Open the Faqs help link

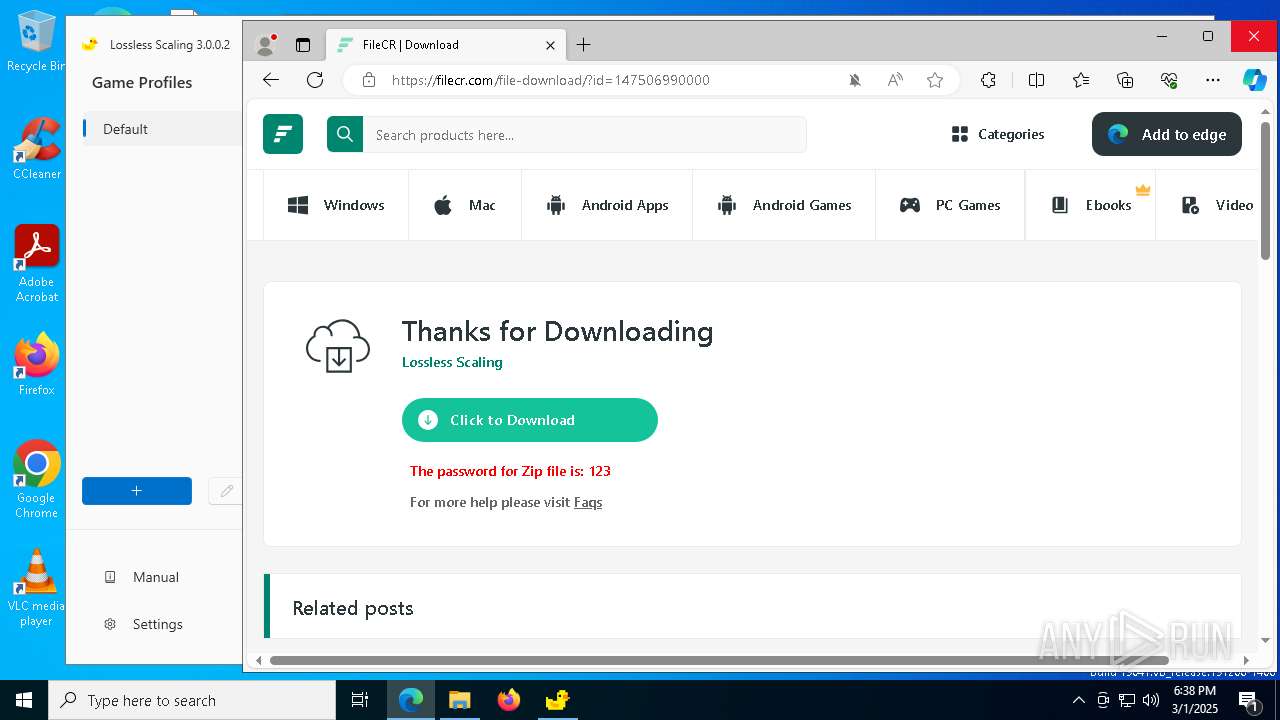tap(588, 502)
